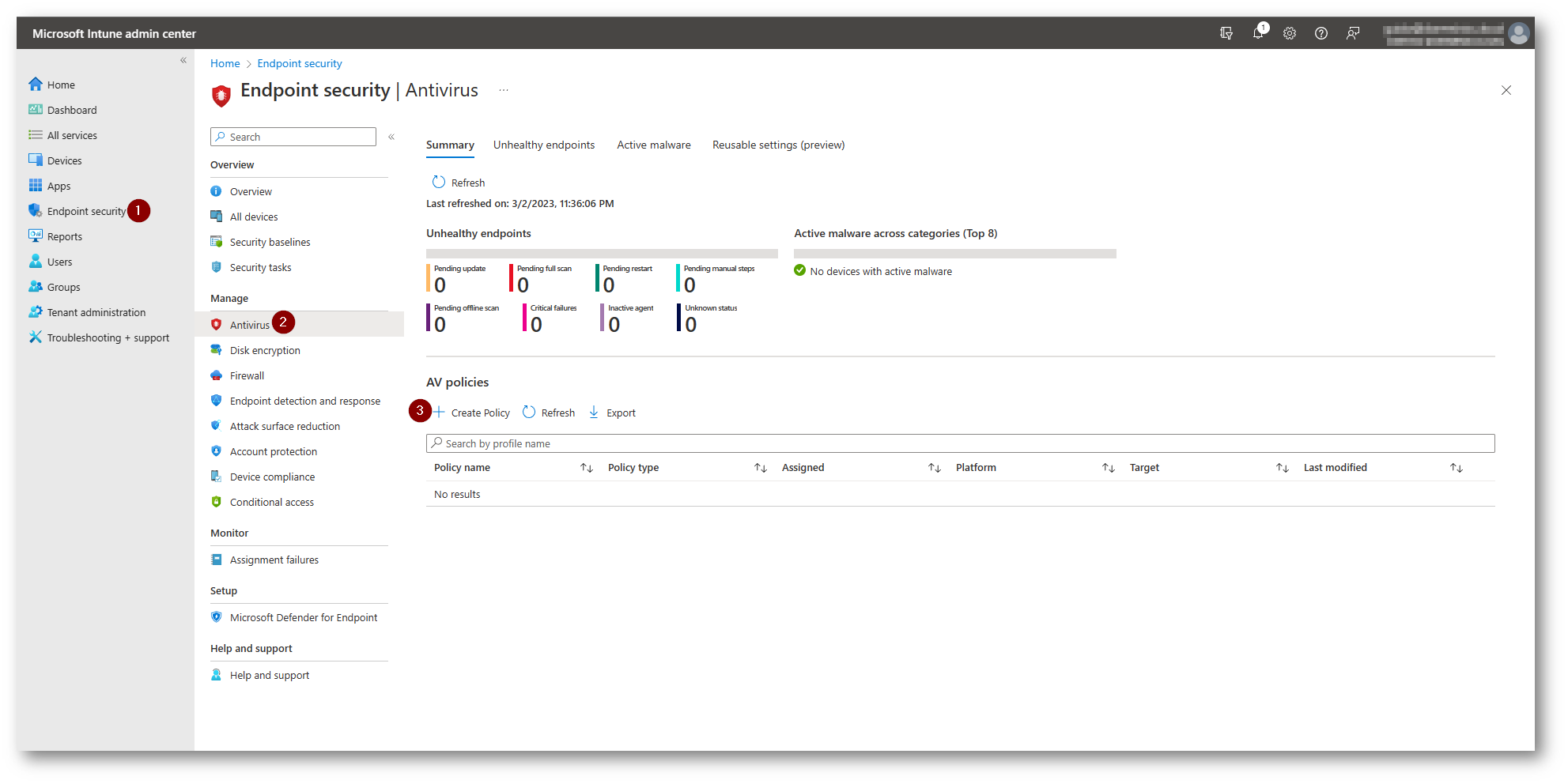1568x784 pixels.
Task: Sort by Target column
Action: (1282, 468)
